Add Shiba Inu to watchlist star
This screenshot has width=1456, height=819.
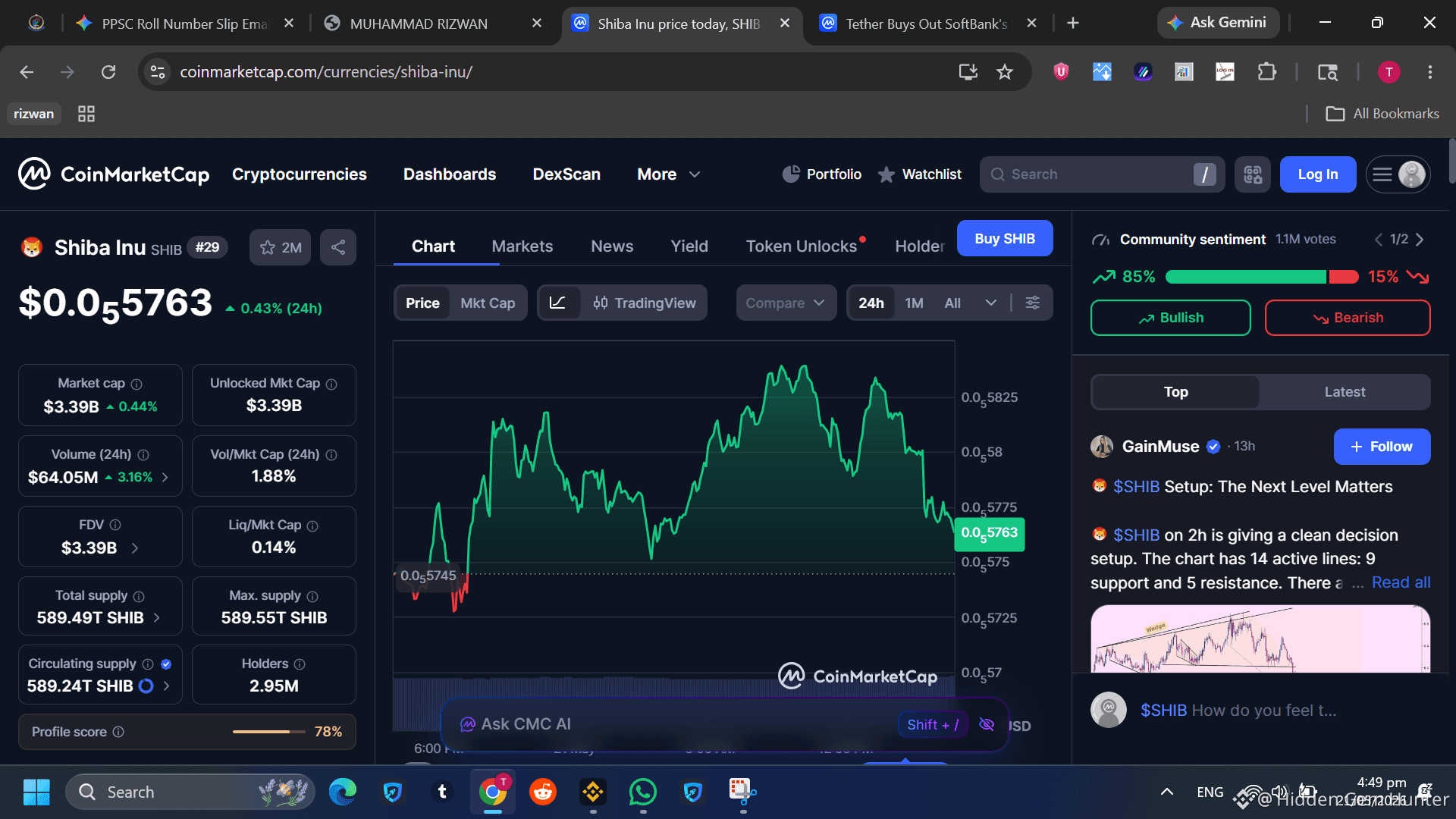pos(280,247)
